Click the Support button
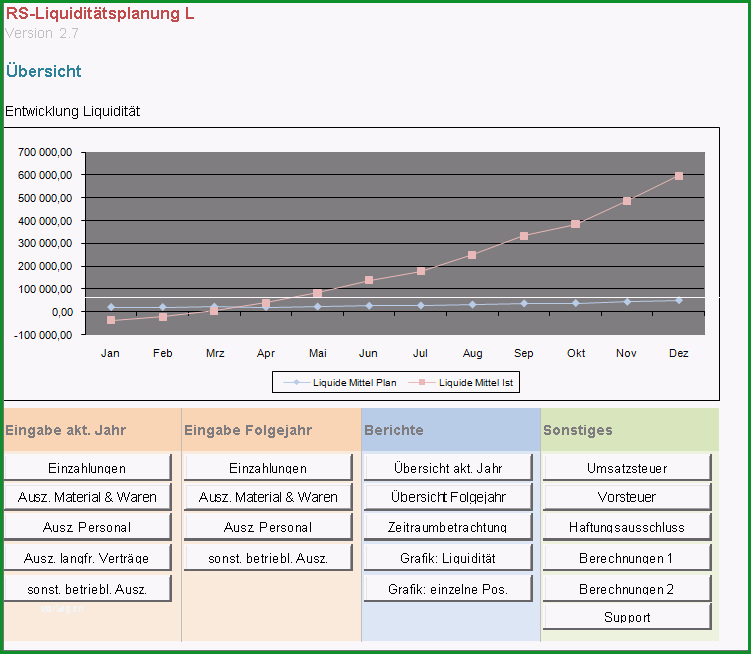The width and height of the screenshot is (751, 654). [627, 617]
